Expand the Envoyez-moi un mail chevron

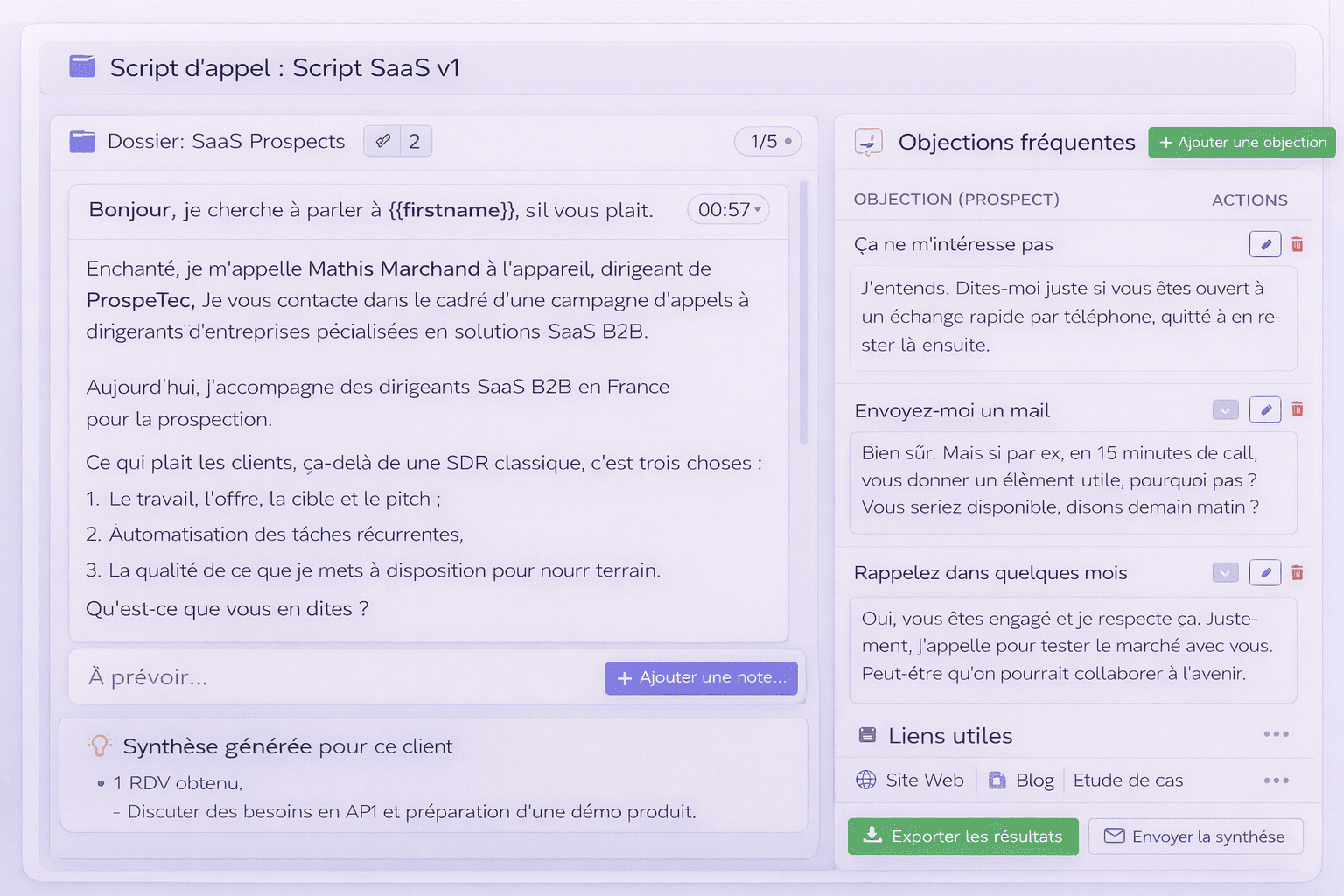pos(1225,409)
